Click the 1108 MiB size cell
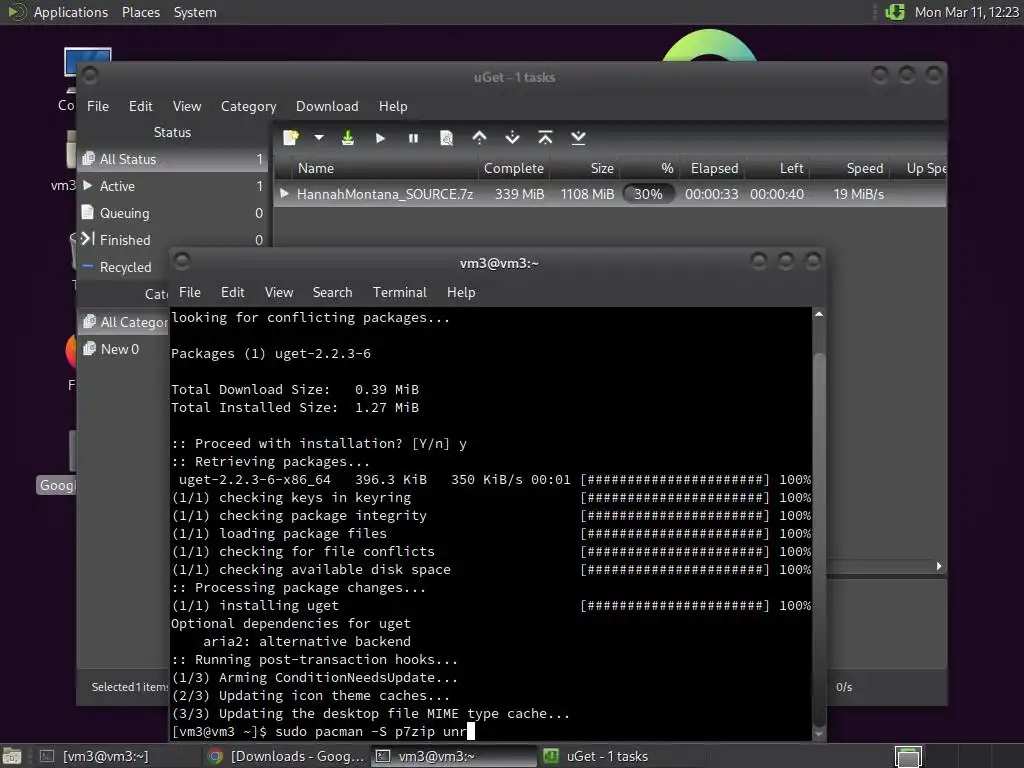The image size is (1024, 768). click(x=587, y=194)
